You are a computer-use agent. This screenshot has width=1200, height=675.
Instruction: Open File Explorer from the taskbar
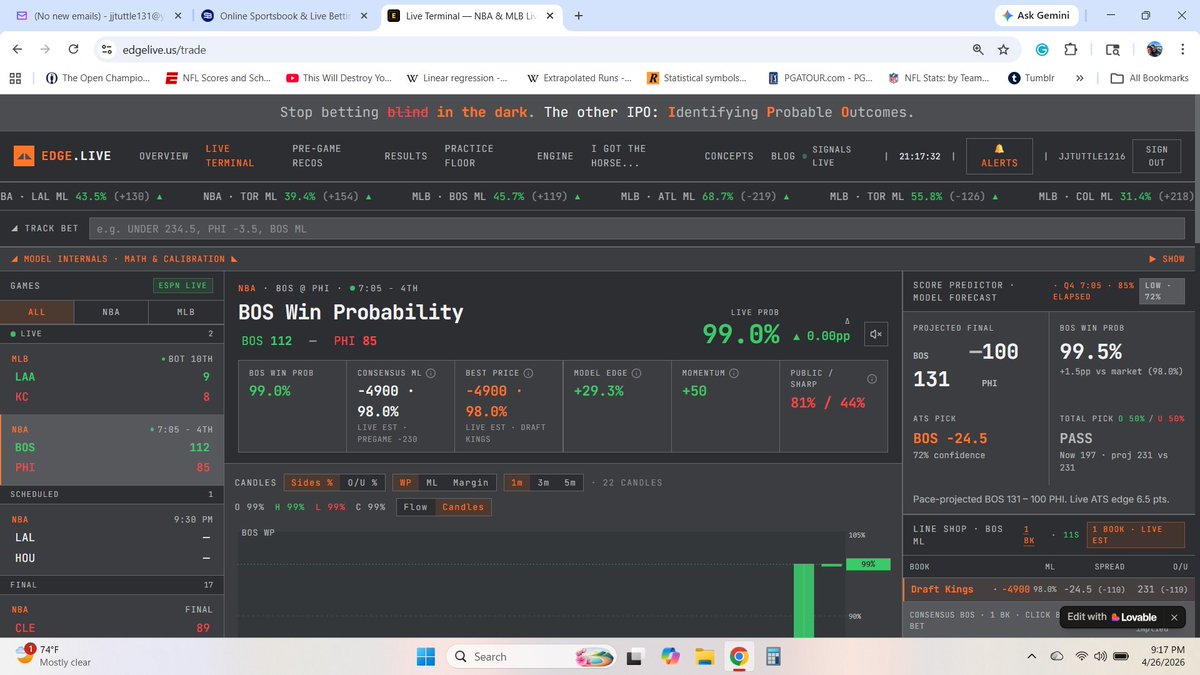pyautogui.click(x=704, y=656)
